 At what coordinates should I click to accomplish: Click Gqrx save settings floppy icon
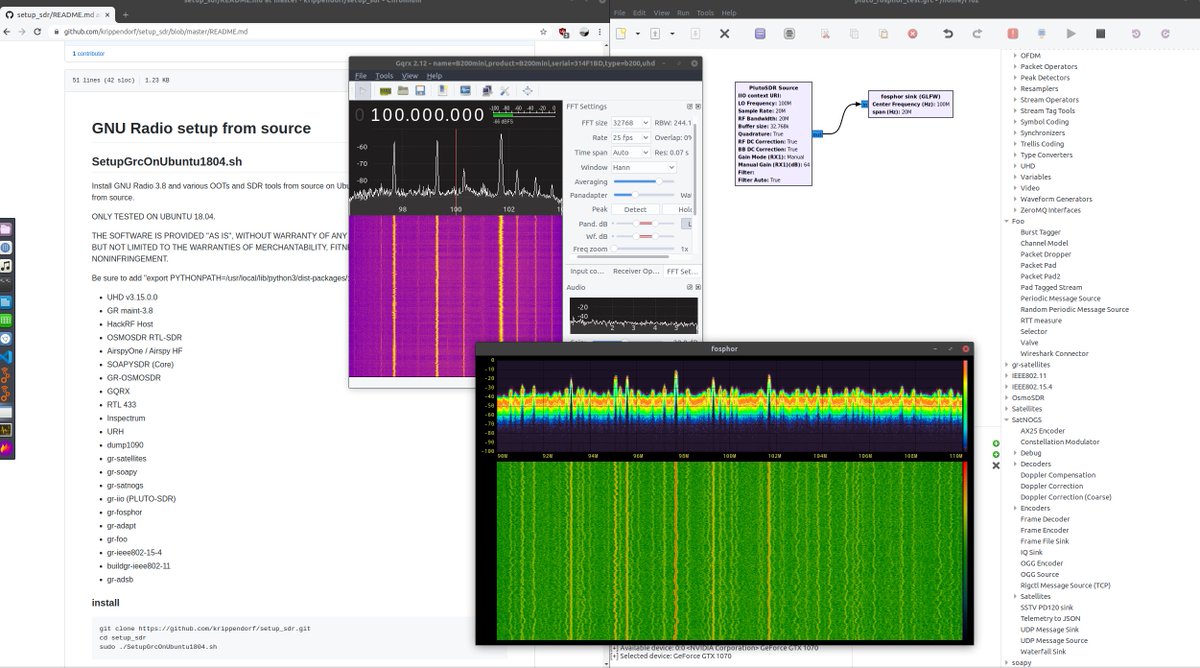[420, 90]
